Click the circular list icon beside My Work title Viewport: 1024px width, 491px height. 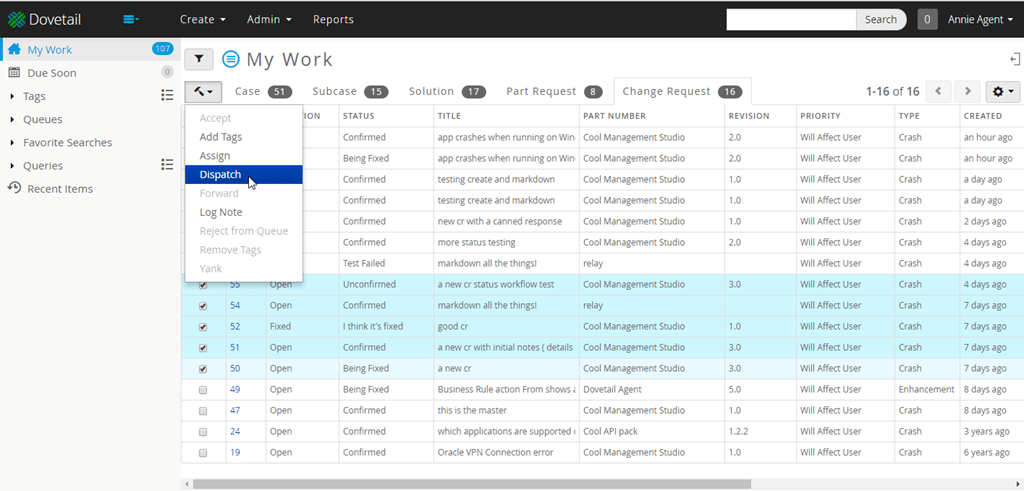tap(231, 59)
